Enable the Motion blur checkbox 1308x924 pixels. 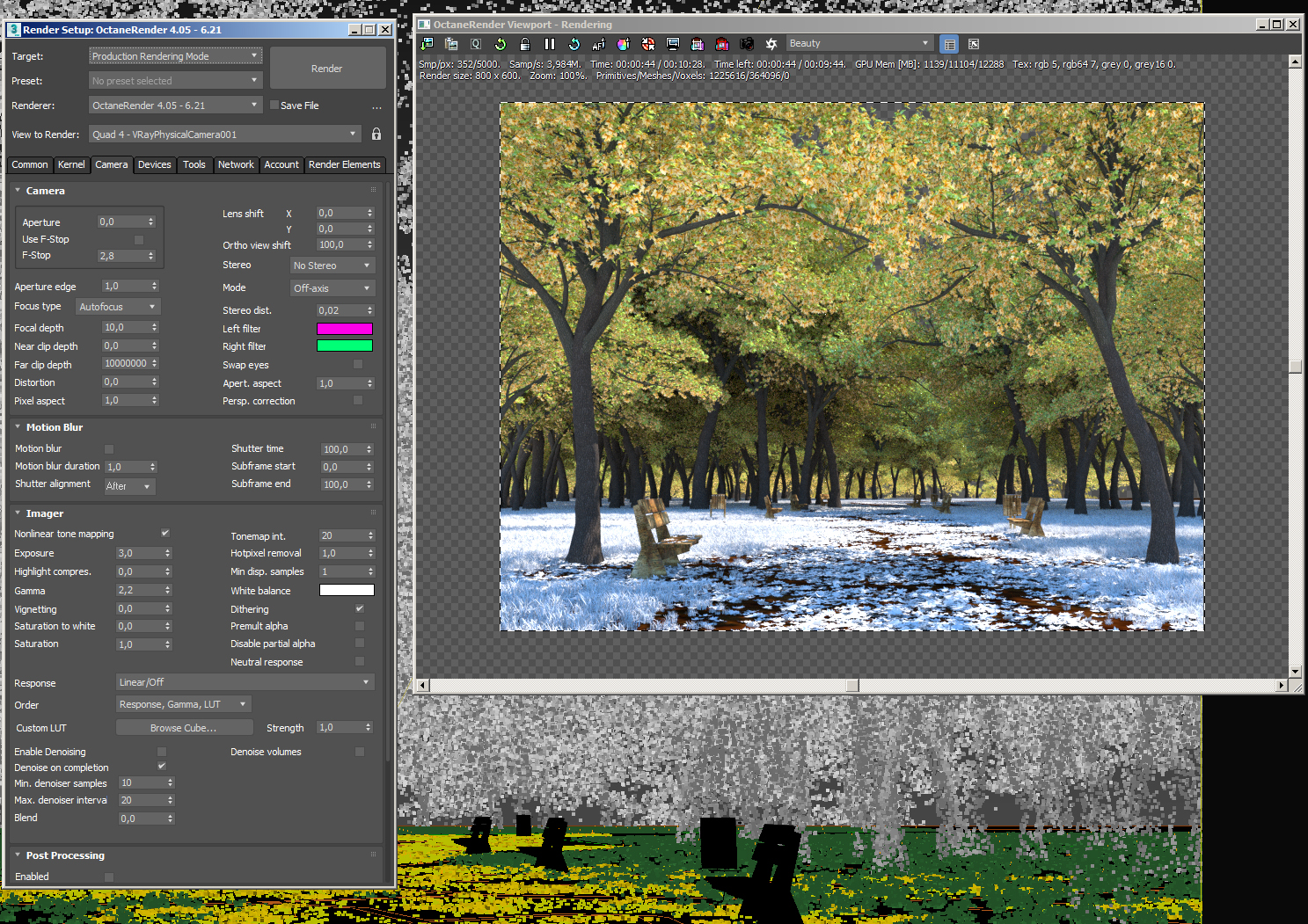(109, 449)
